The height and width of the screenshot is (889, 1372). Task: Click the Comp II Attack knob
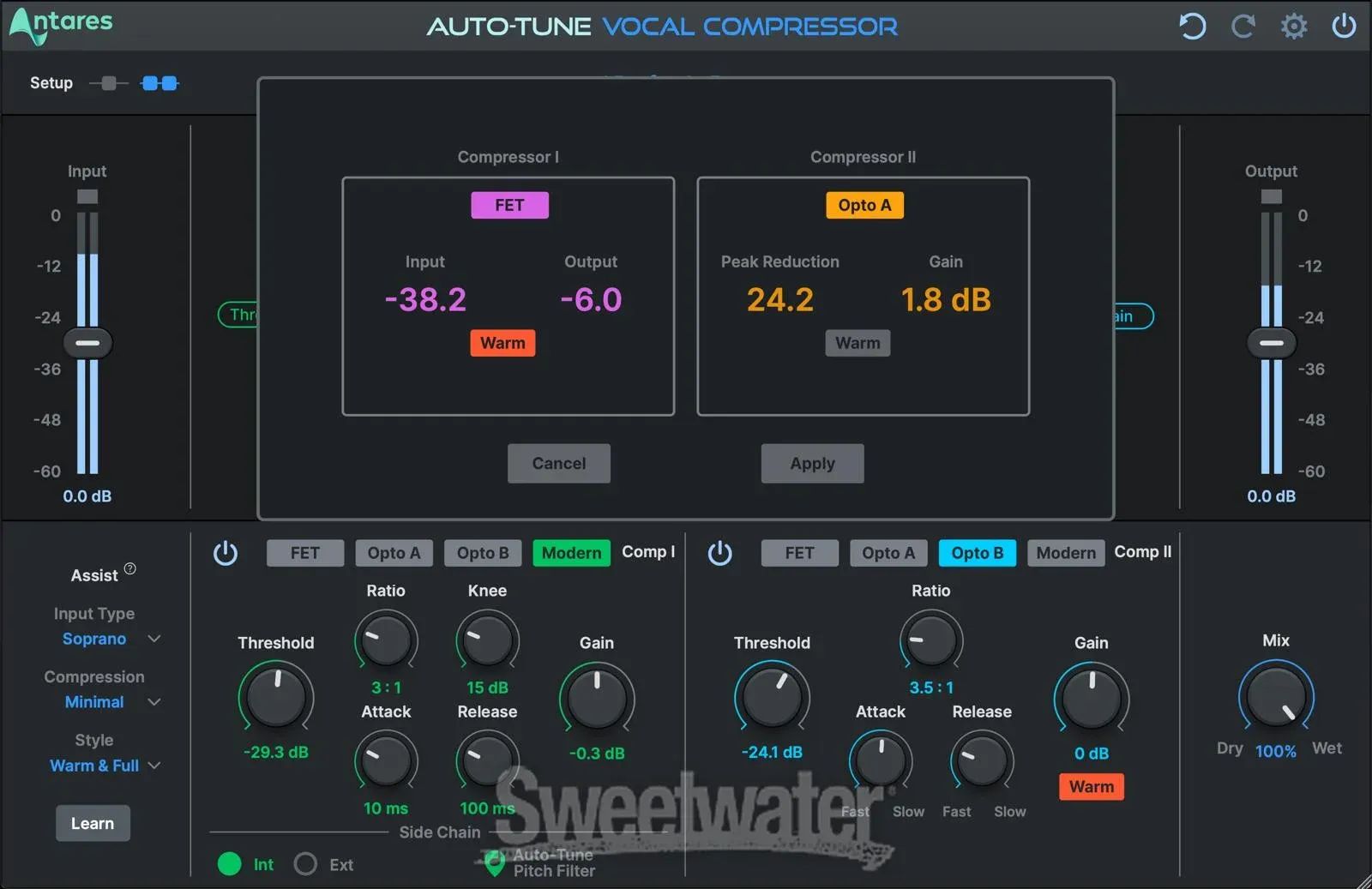[x=881, y=761]
